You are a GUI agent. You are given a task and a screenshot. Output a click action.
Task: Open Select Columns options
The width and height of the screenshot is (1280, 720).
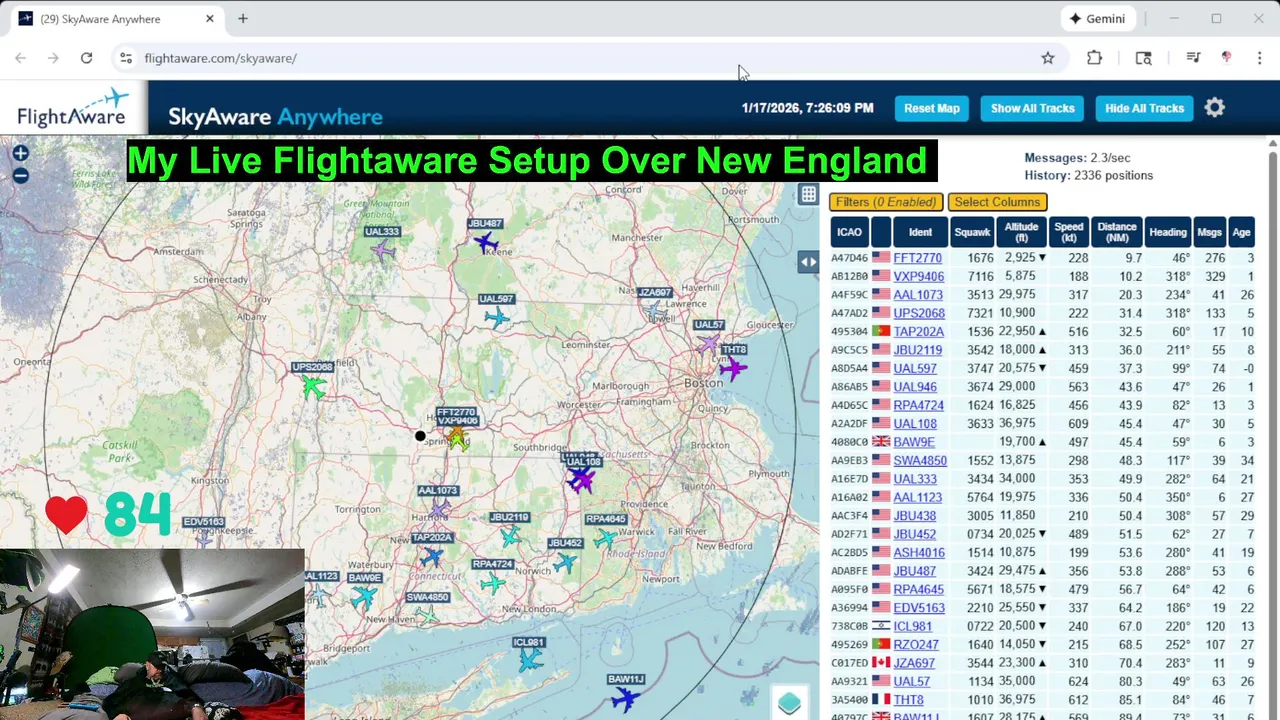click(x=997, y=202)
